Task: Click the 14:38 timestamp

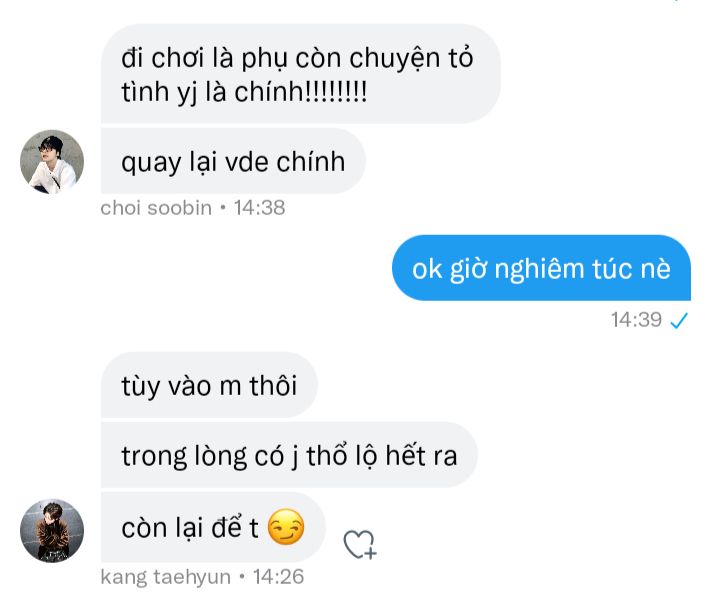Action: 259,208
